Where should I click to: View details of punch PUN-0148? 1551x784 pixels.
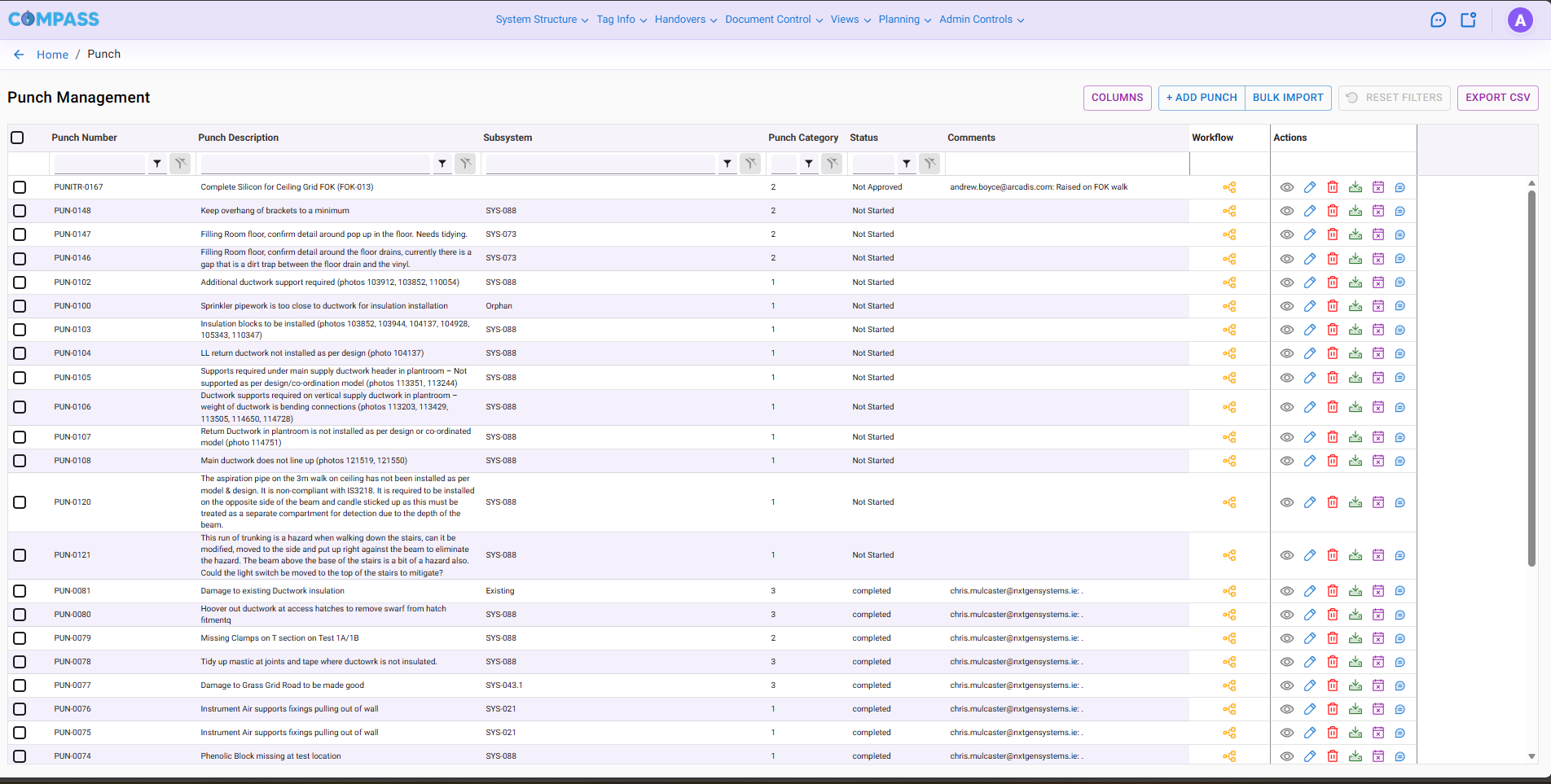tap(1287, 210)
